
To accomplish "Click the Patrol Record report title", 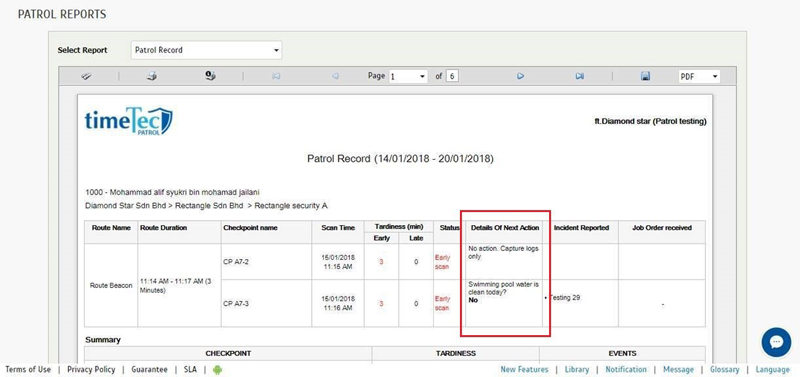I will point(401,159).
